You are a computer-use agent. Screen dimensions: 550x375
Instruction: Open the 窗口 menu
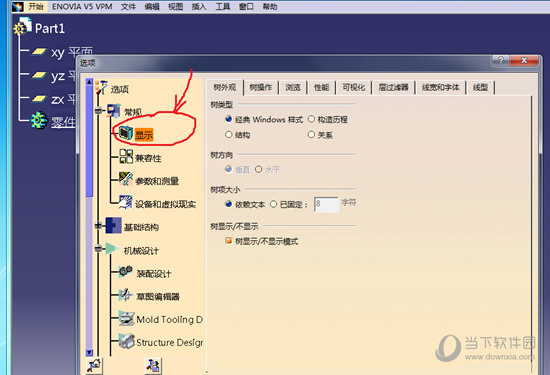(x=246, y=7)
